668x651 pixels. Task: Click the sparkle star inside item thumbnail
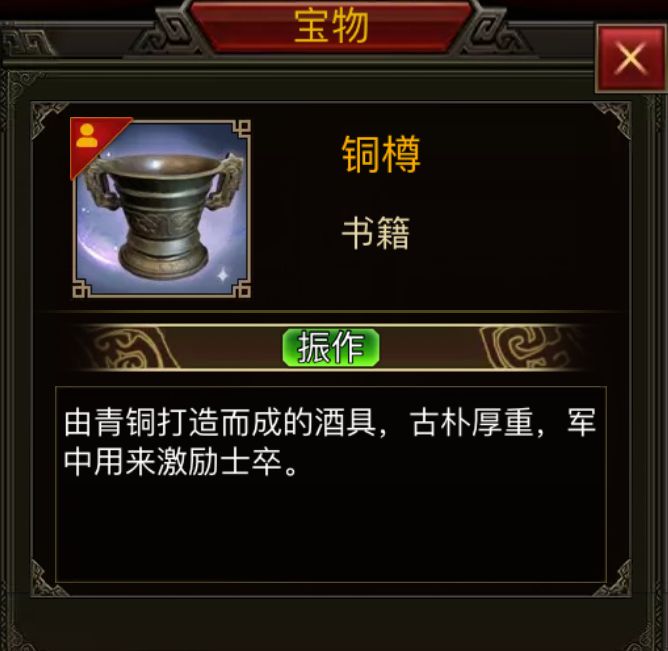click(x=223, y=275)
